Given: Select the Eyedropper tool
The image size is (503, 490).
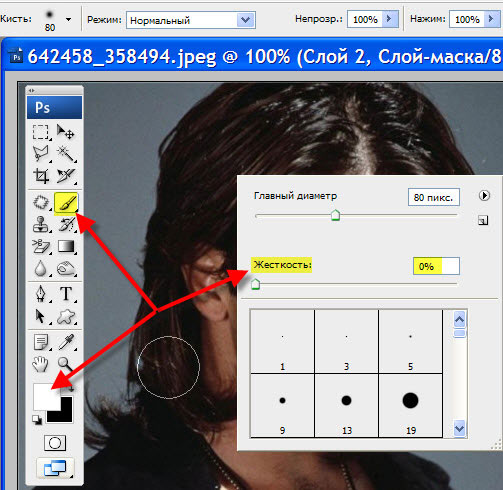Looking at the screenshot, I should tap(66, 342).
